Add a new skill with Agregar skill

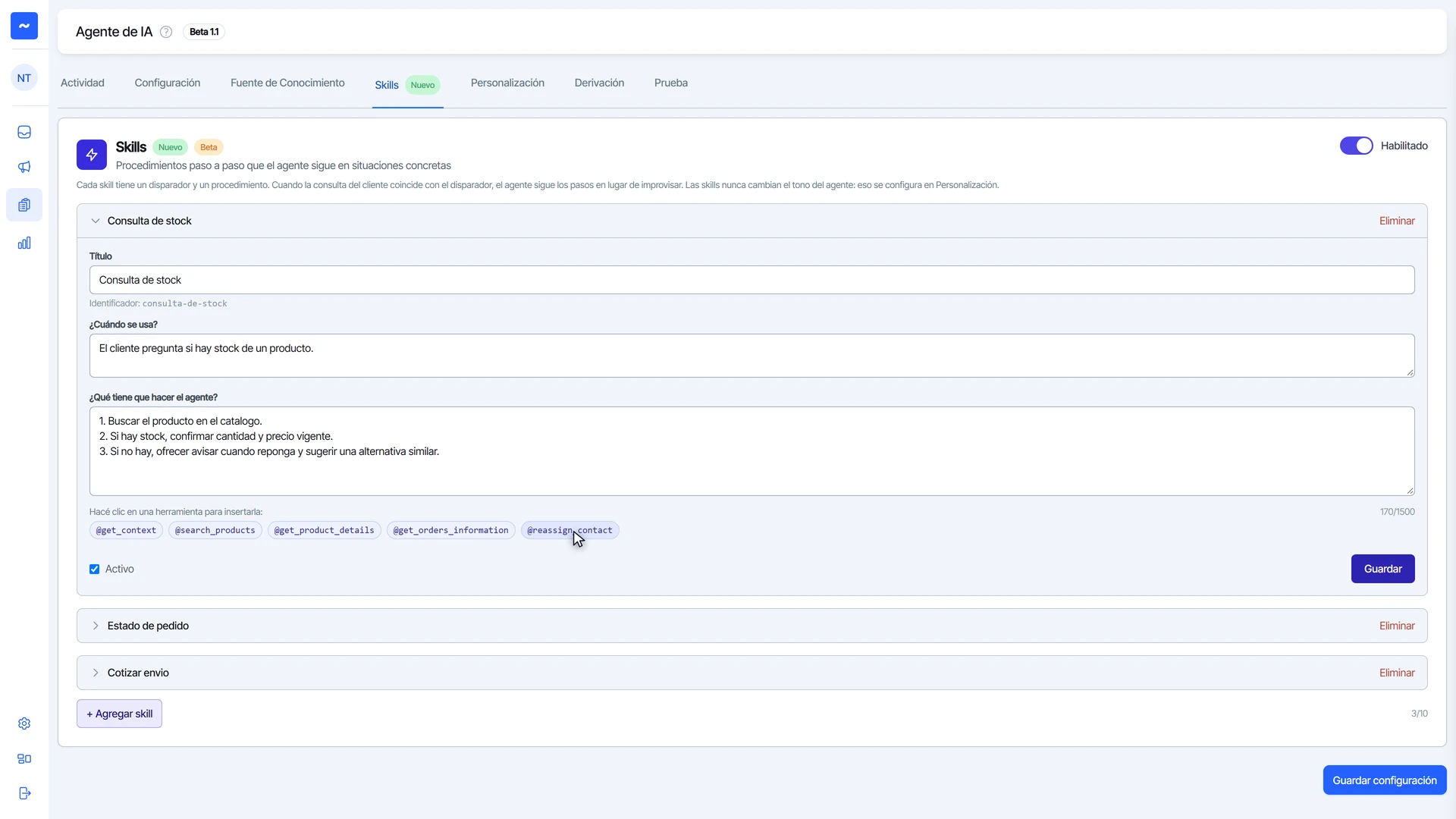click(x=119, y=714)
